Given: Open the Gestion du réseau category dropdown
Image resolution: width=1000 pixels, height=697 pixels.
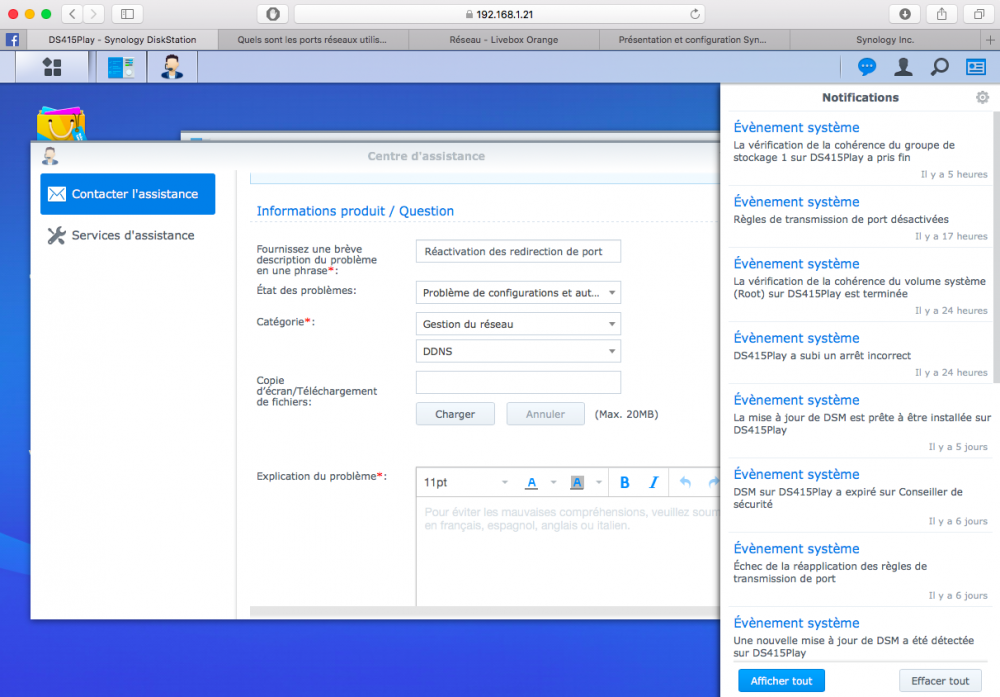Looking at the screenshot, I should (518, 324).
